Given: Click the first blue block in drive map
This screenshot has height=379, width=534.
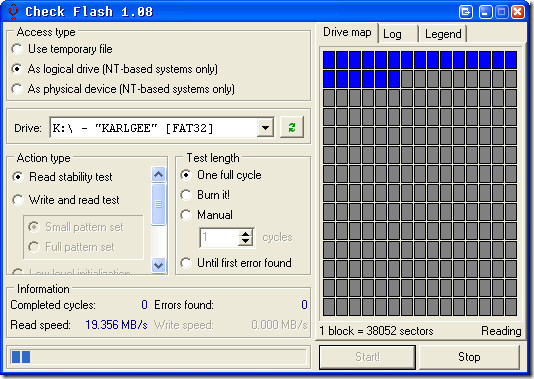Looking at the screenshot, I should pos(329,60).
